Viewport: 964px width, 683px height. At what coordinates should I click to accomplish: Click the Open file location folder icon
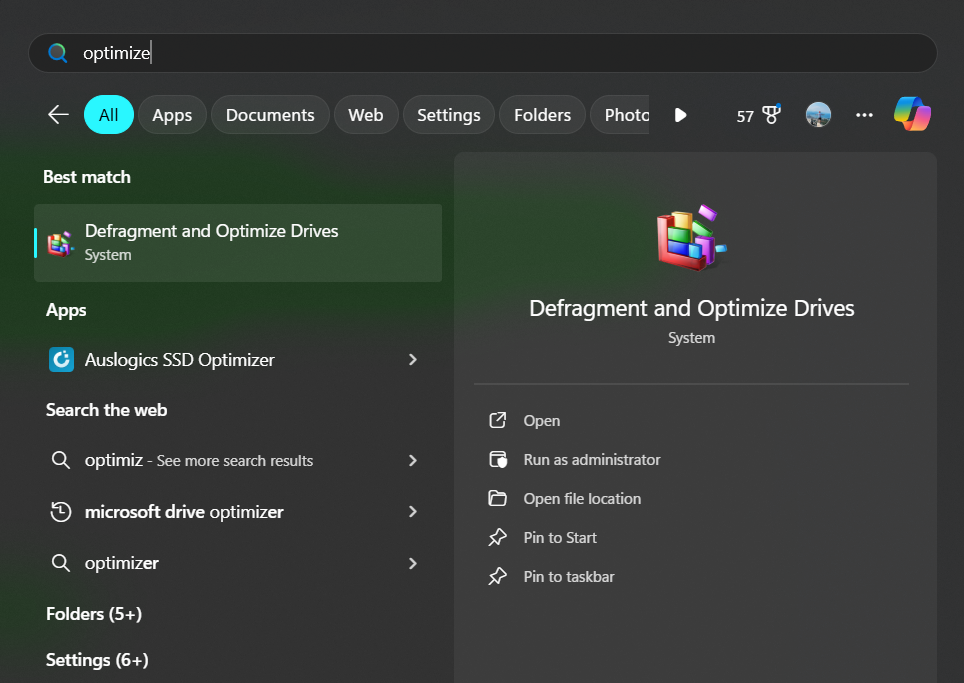pyautogui.click(x=497, y=499)
